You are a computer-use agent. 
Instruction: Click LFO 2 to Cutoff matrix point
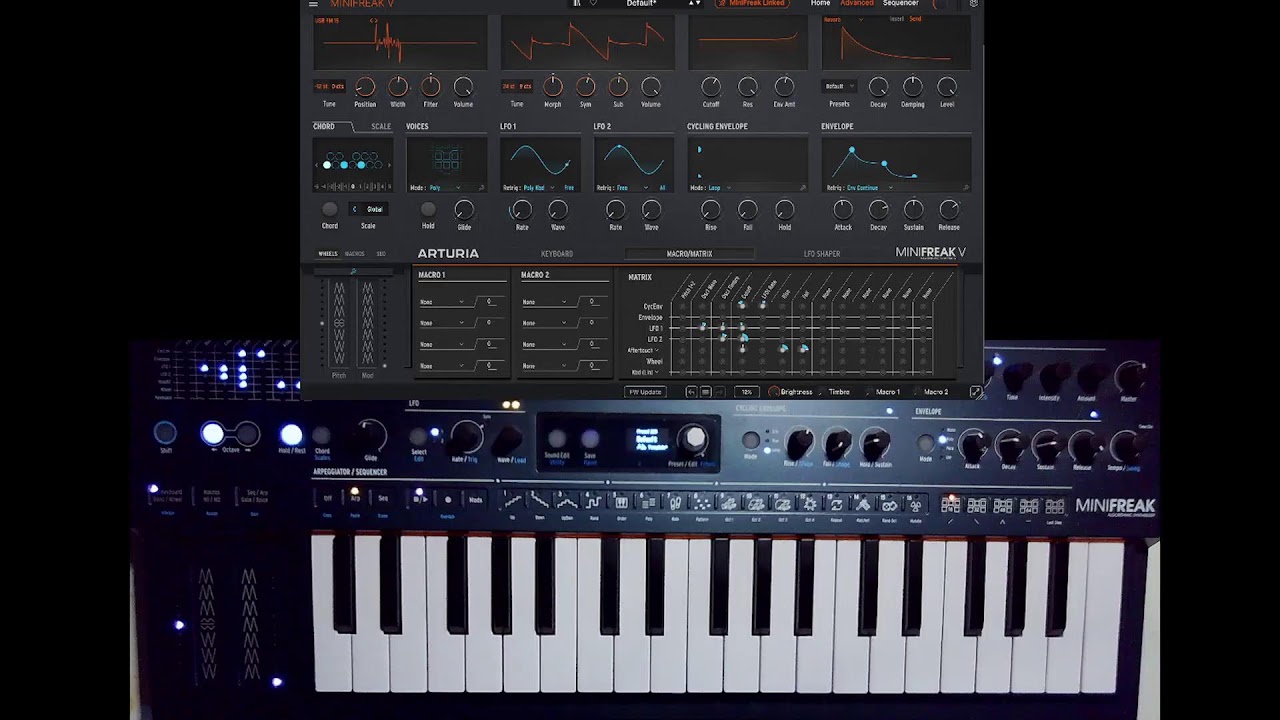coord(742,339)
